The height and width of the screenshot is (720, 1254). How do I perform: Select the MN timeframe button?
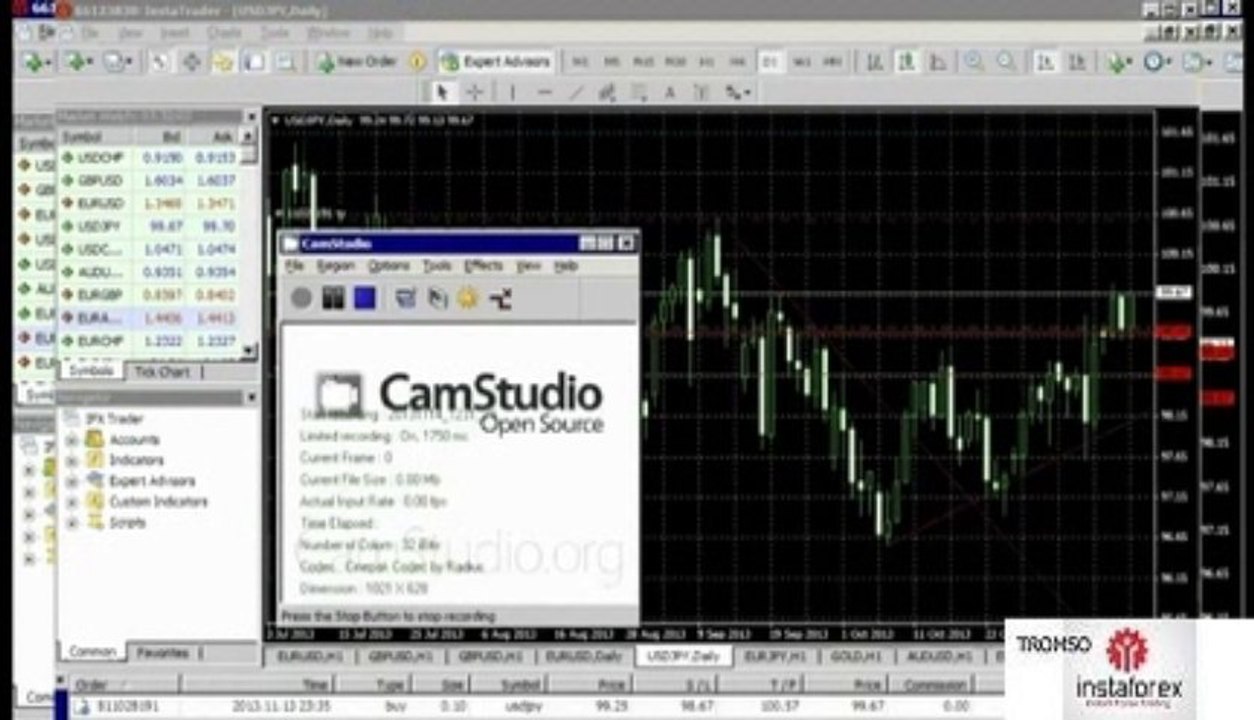[x=832, y=62]
